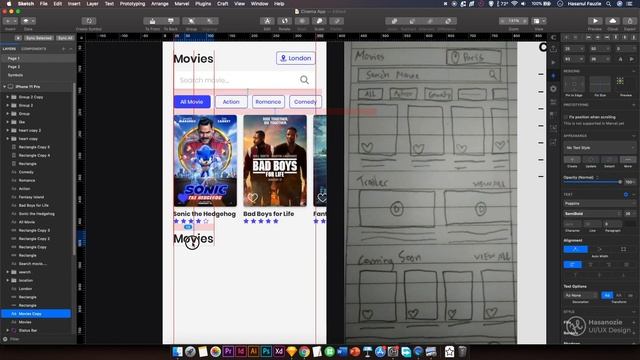Open the File menu

[43, 4]
